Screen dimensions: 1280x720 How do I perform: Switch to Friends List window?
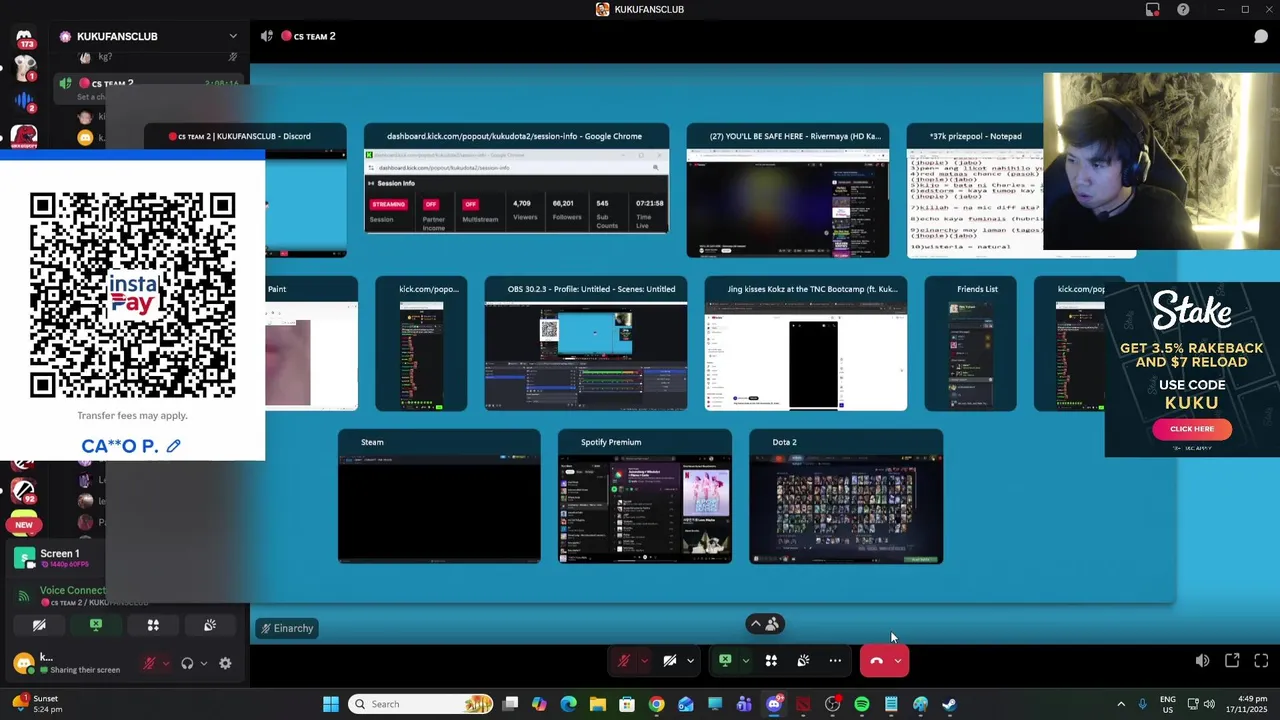point(971,345)
